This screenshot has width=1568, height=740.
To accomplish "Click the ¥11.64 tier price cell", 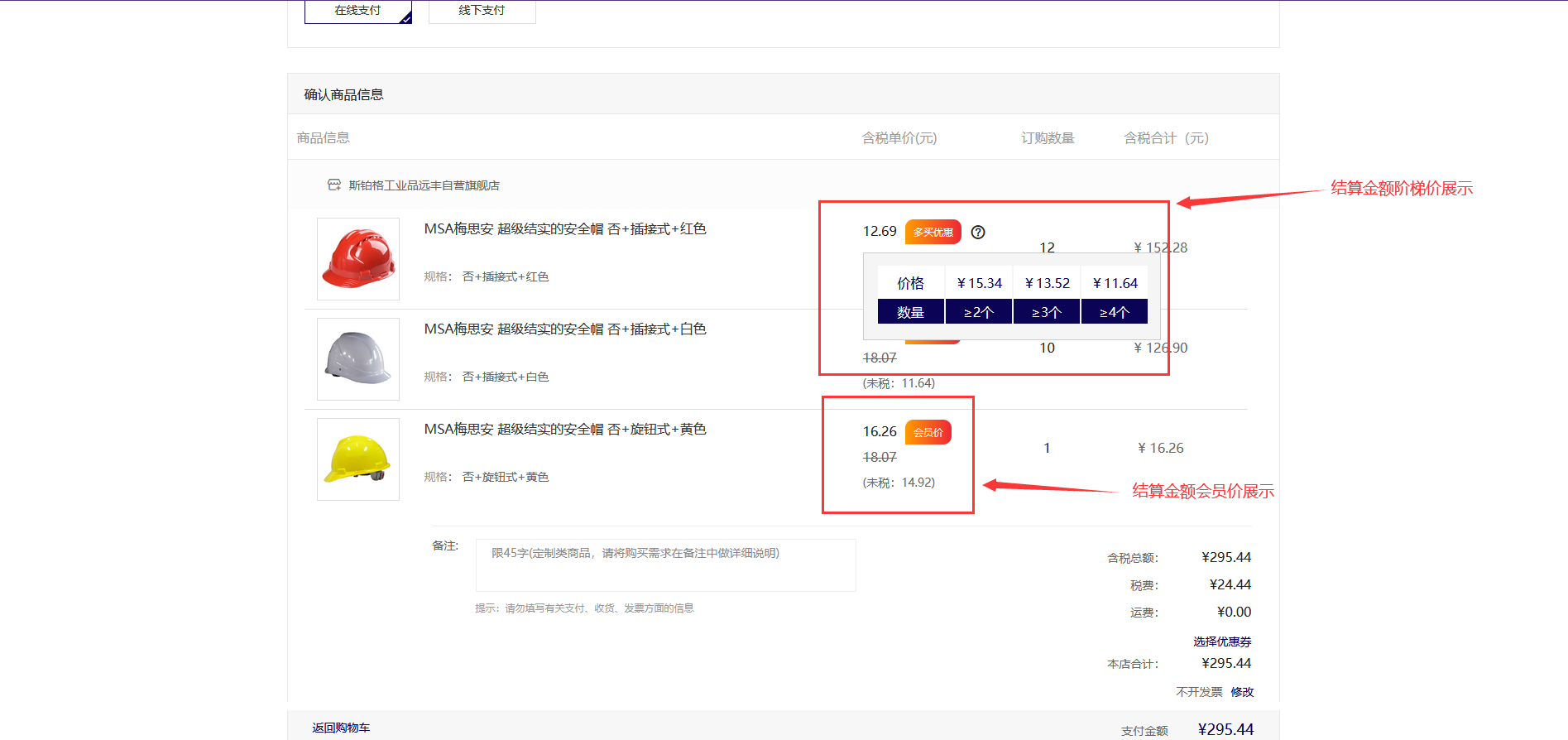I will click(x=1115, y=283).
